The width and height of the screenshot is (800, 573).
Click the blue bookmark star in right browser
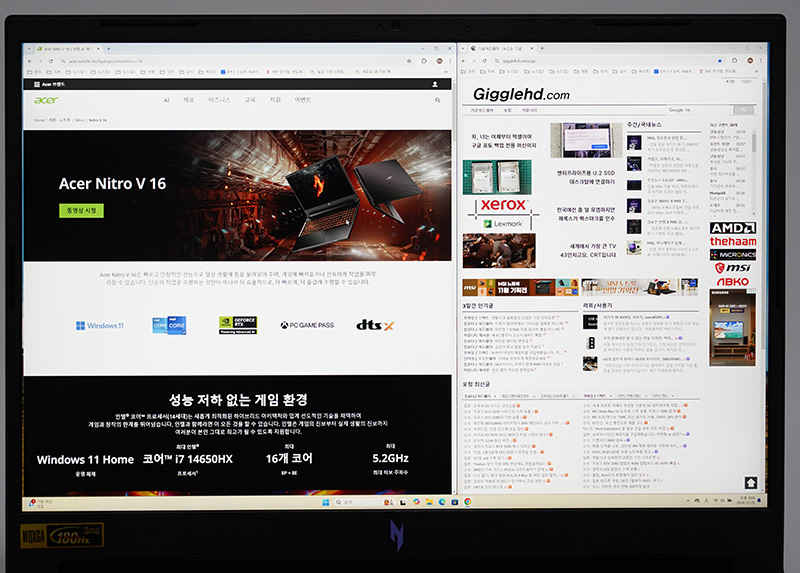[x=720, y=61]
